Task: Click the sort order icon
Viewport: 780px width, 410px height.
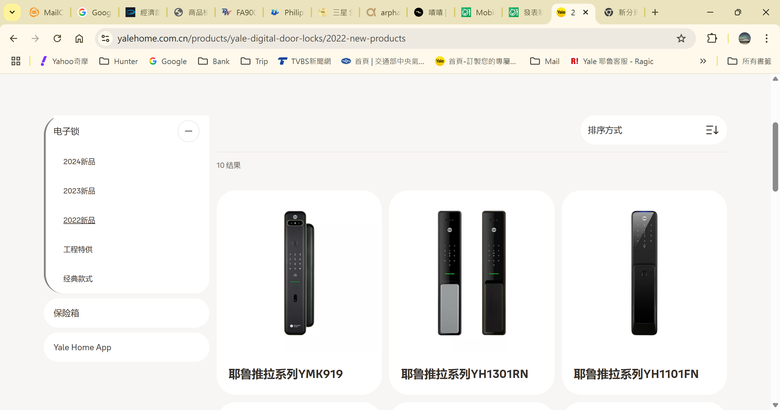Action: (x=712, y=130)
